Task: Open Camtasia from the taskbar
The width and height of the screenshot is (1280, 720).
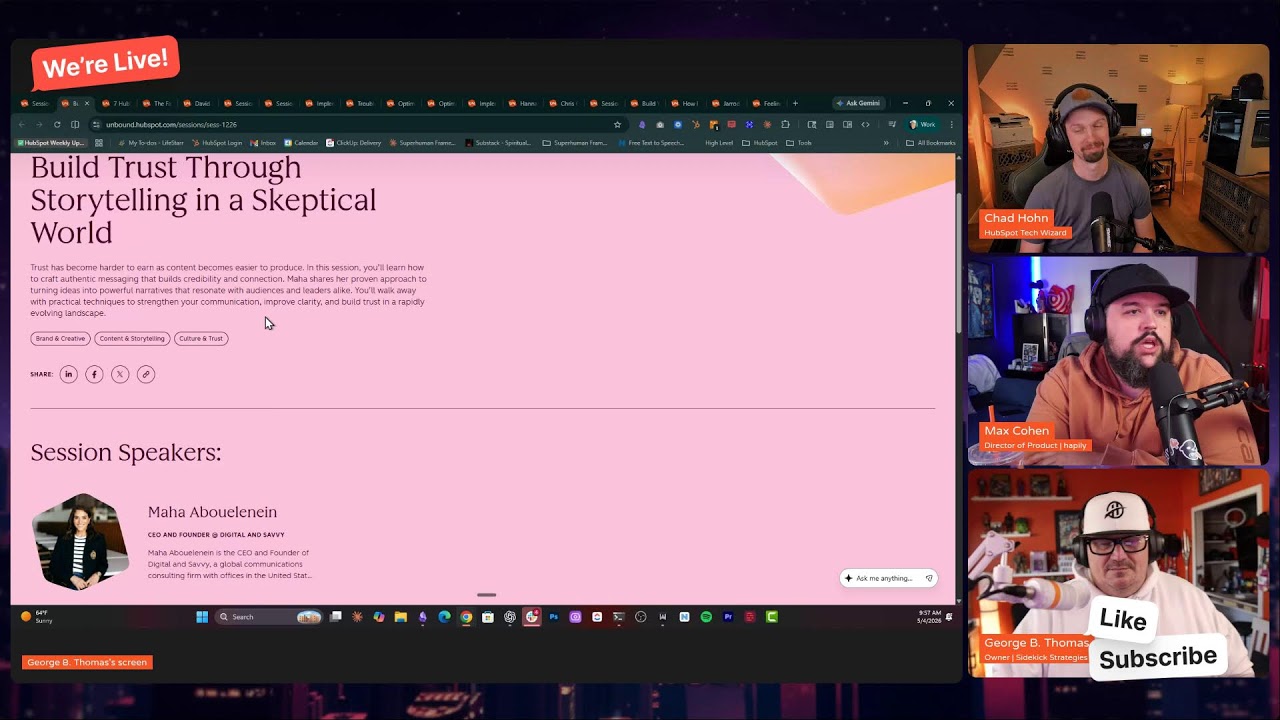Action: click(772, 617)
